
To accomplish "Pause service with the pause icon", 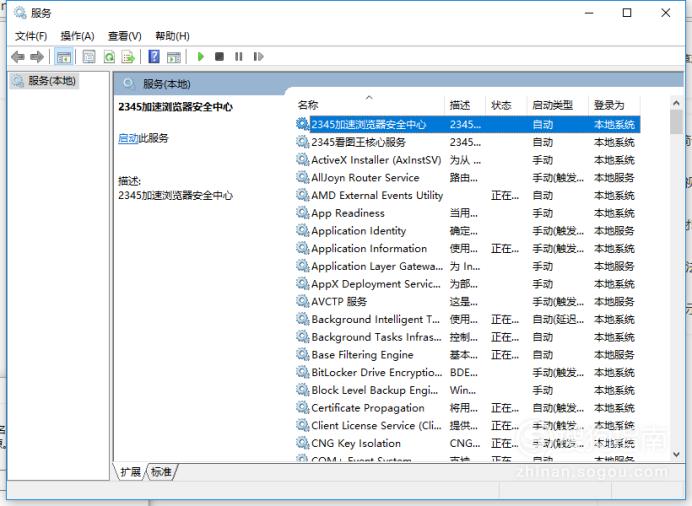I will click(x=239, y=56).
